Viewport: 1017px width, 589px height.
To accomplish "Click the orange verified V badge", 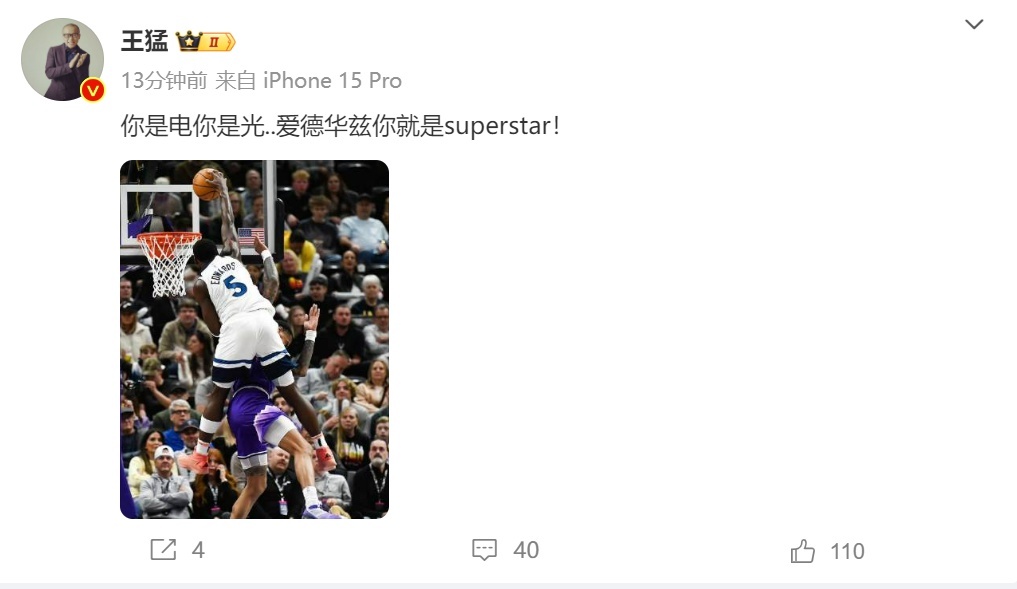I will 92,90.
